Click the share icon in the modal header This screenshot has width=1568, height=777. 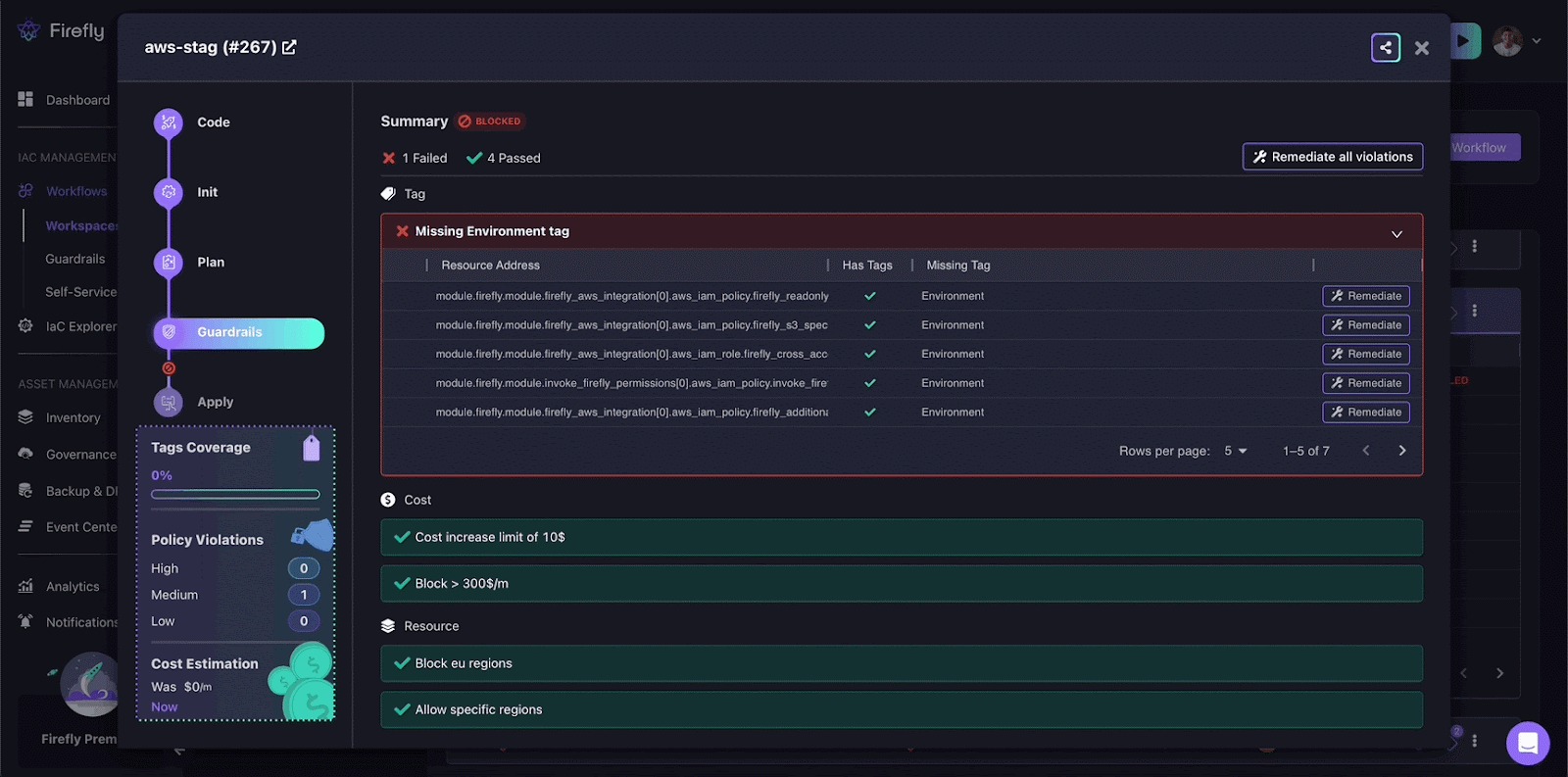1385,47
